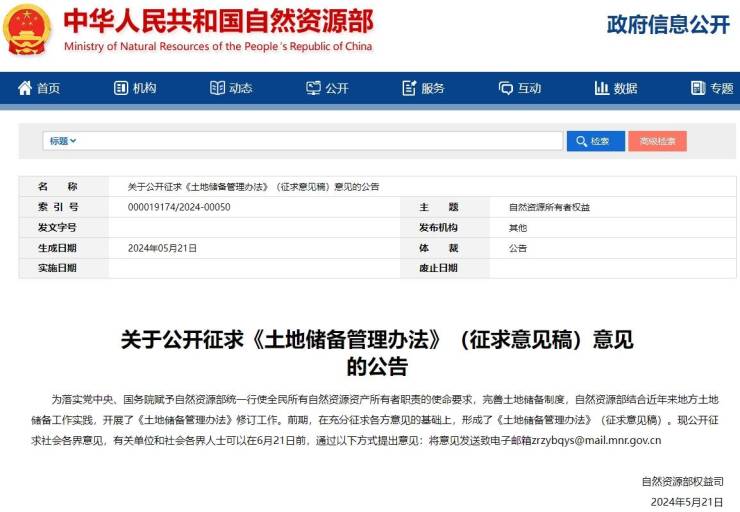The image size is (740, 512).
Task: Open the 数据 menu item
Action: click(x=625, y=88)
